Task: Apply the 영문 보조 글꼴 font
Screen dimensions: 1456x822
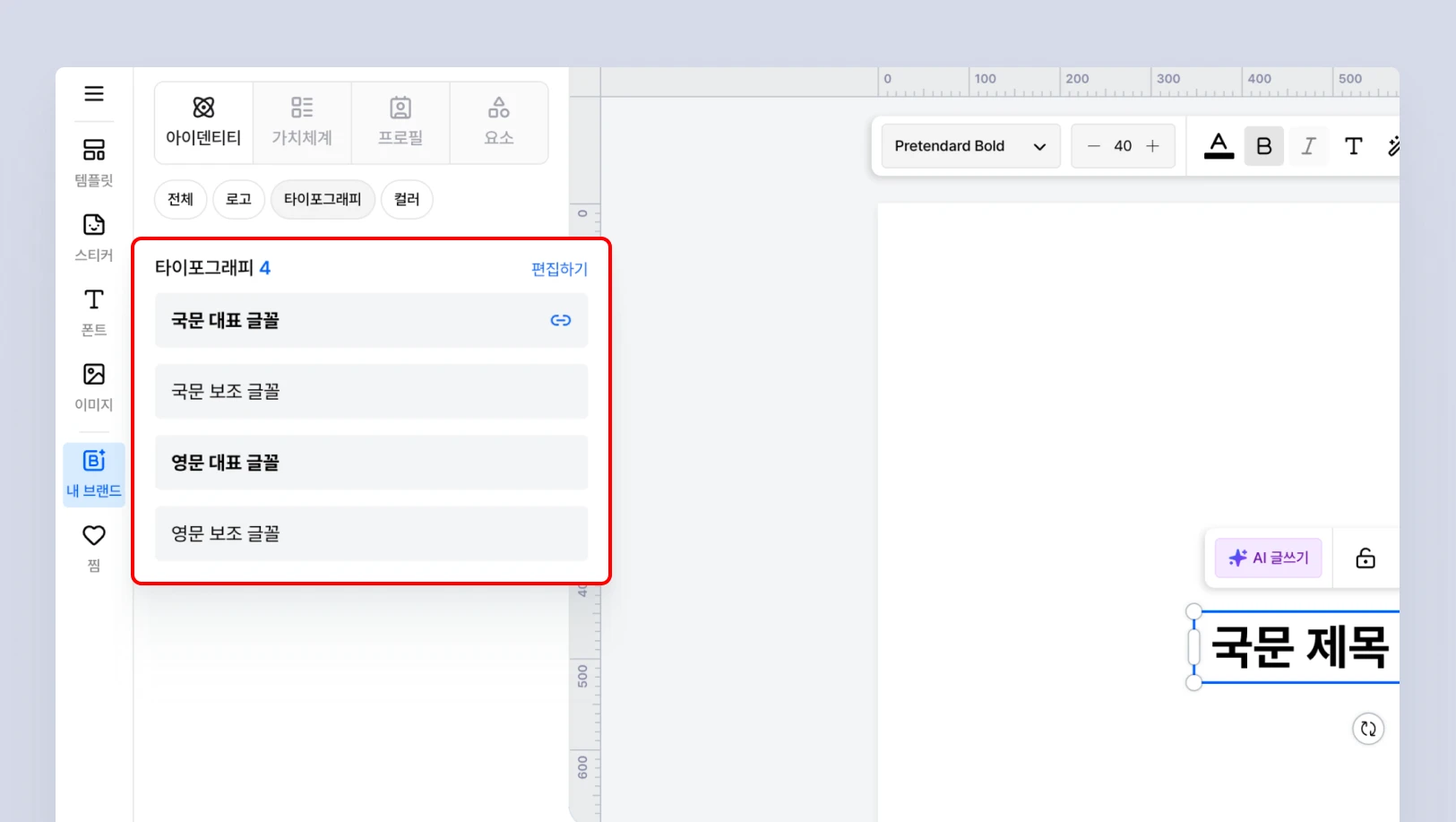Action: [371, 533]
